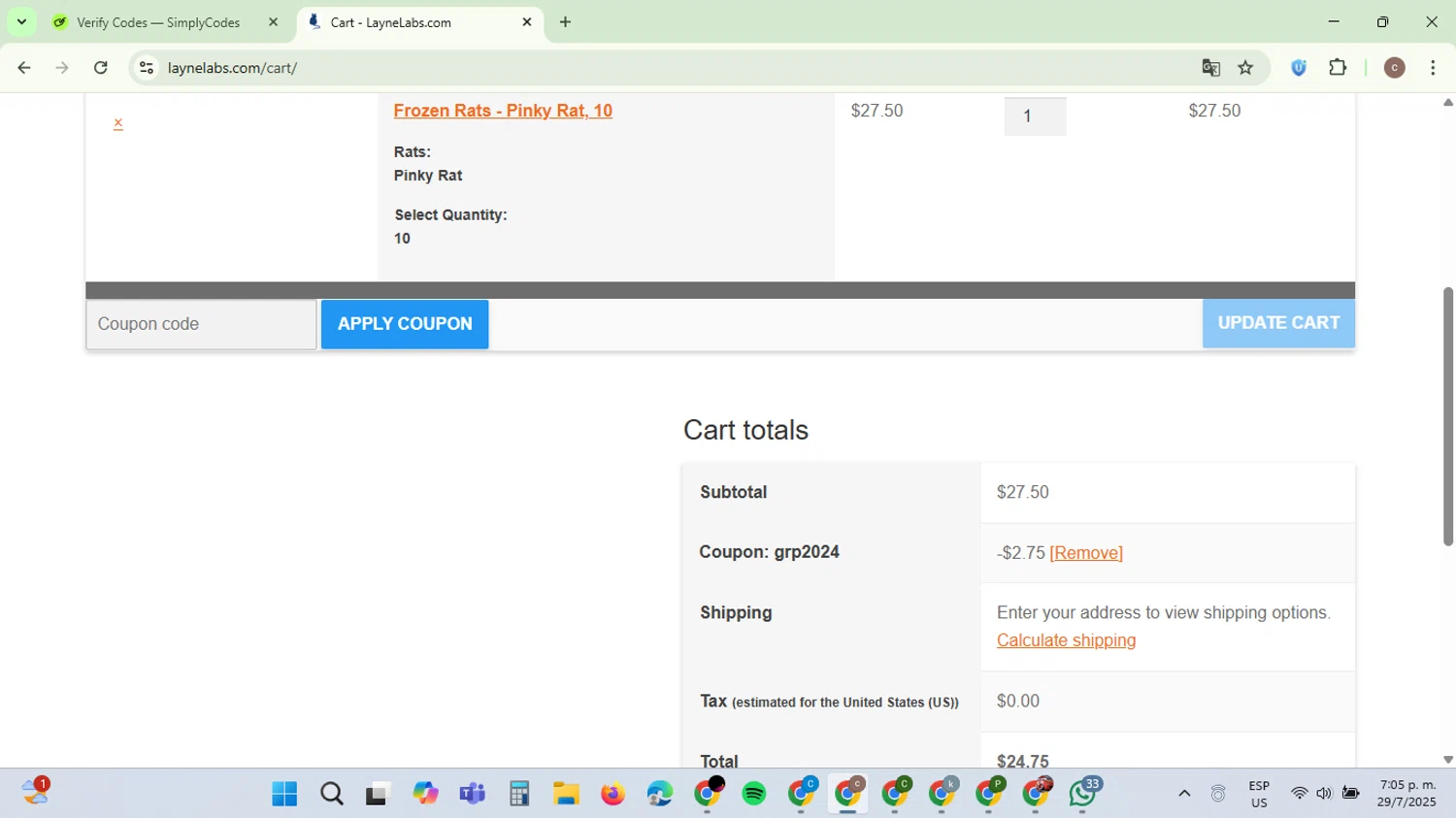This screenshot has width=1456, height=818.
Task: Open Chrome profile avatar
Action: coord(1395,68)
